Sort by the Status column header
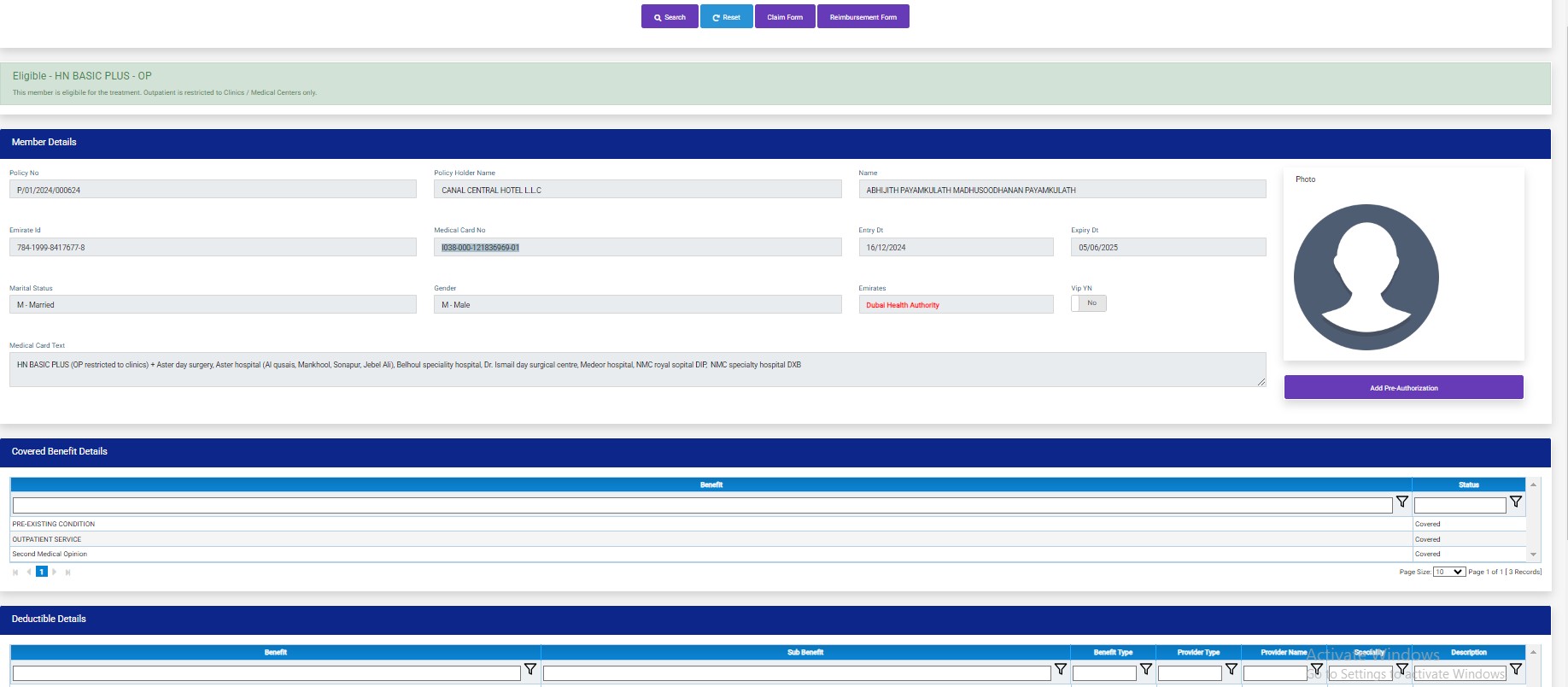 (1468, 484)
